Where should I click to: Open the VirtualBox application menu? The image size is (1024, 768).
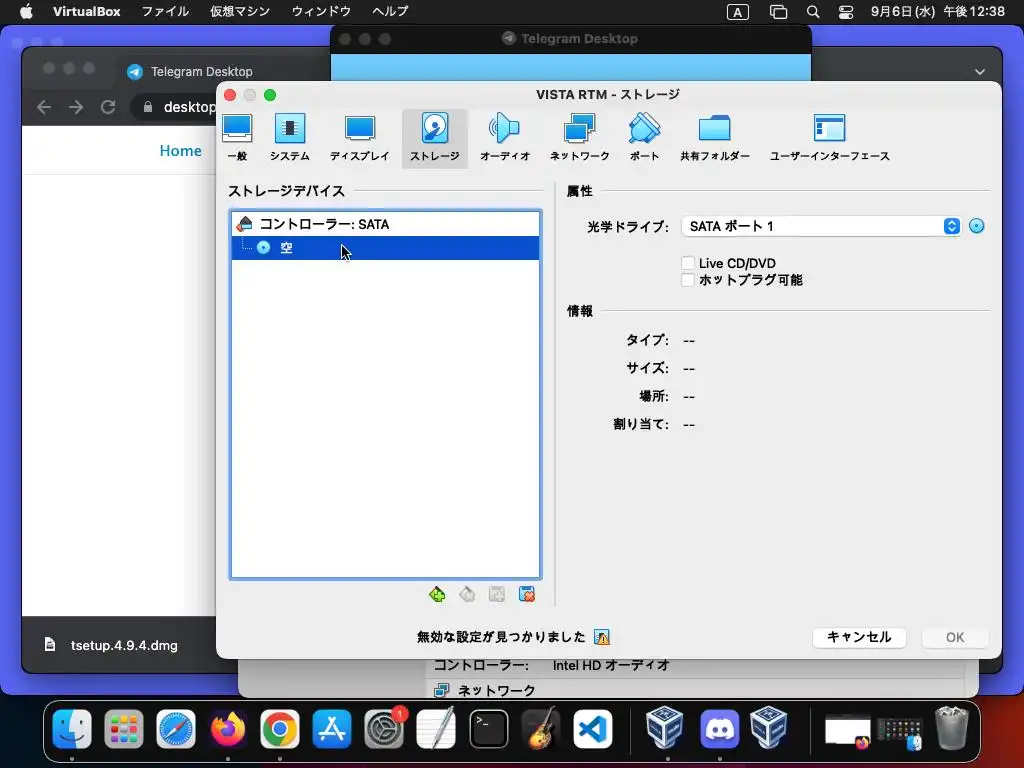coord(86,11)
